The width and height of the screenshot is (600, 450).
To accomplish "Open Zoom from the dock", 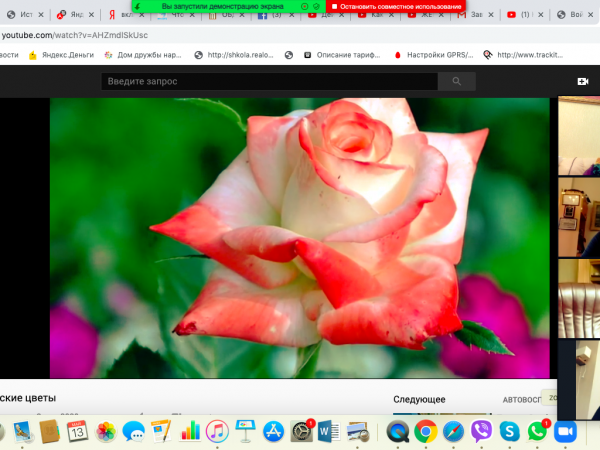I will click(568, 431).
